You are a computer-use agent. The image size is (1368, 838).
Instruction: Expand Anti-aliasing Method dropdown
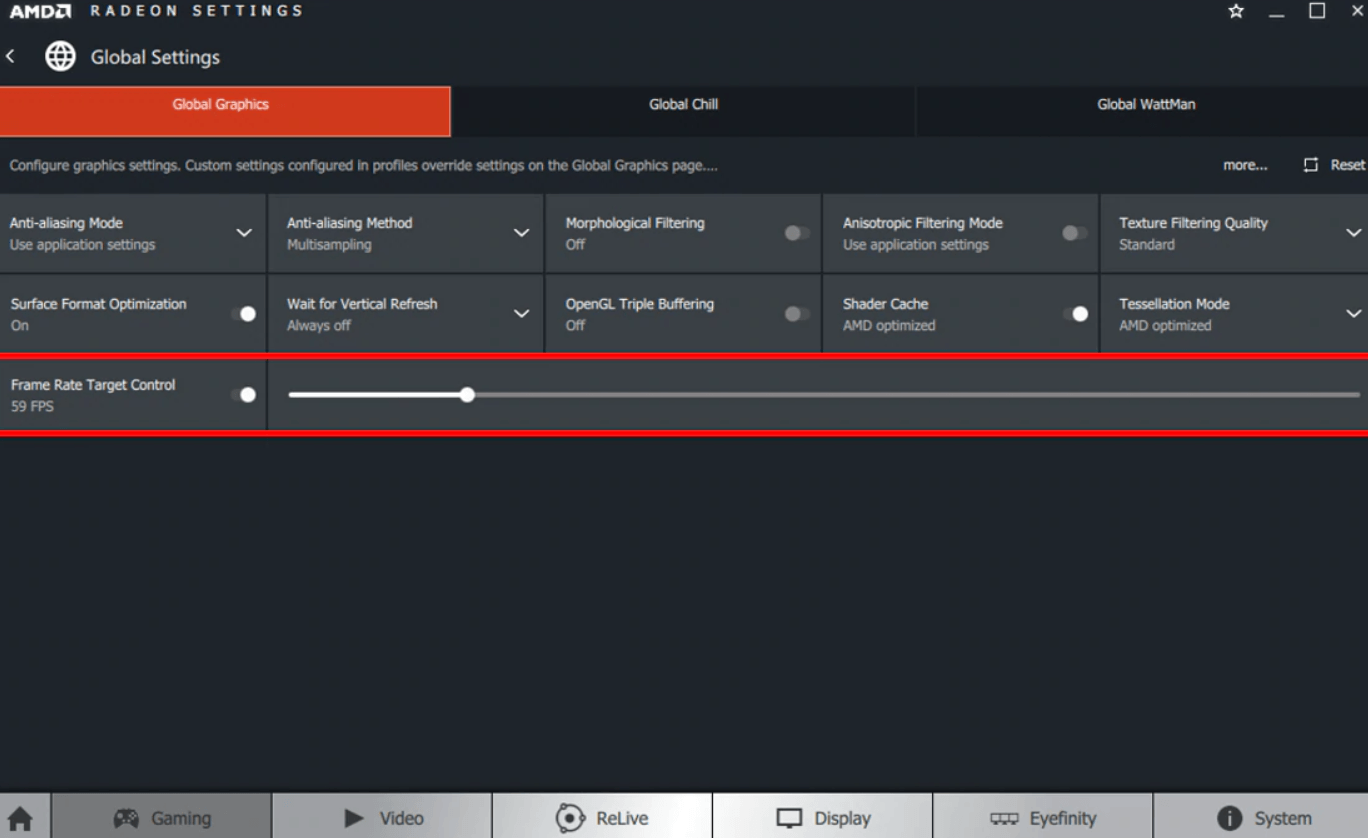click(521, 233)
